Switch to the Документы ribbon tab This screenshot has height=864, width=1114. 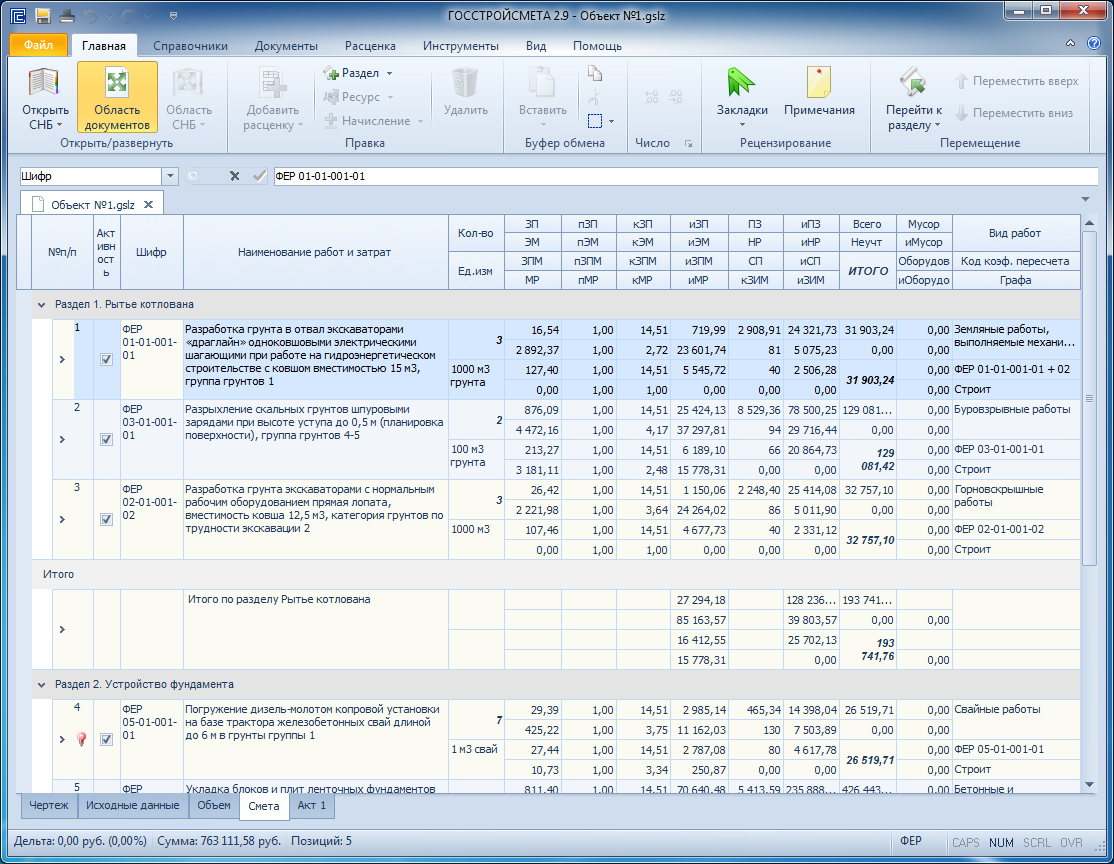click(x=286, y=45)
